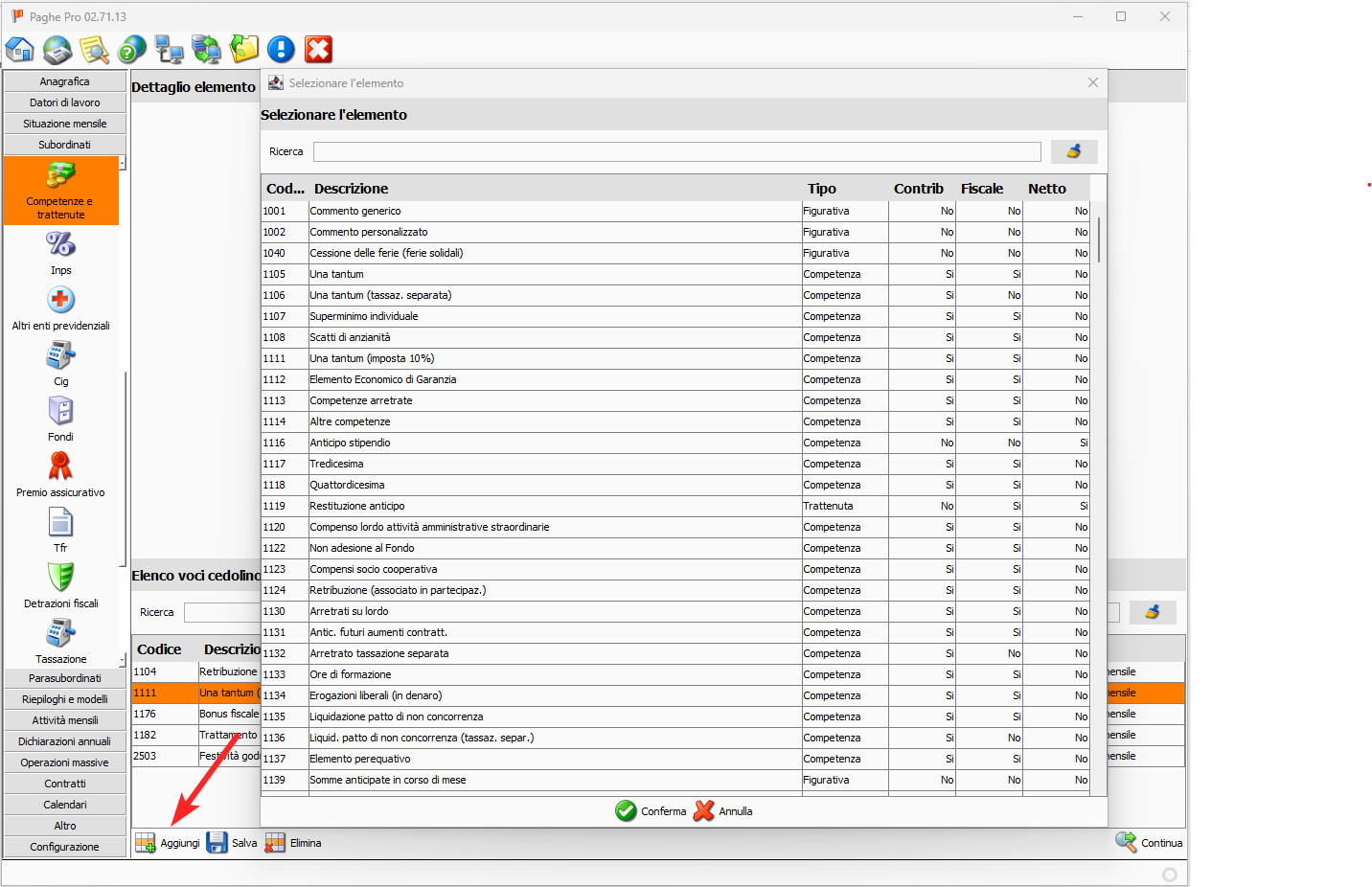The width and height of the screenshot is (1372, 887).
Task: Select the Tredicesima row in the list
Action: coord(554,464)
